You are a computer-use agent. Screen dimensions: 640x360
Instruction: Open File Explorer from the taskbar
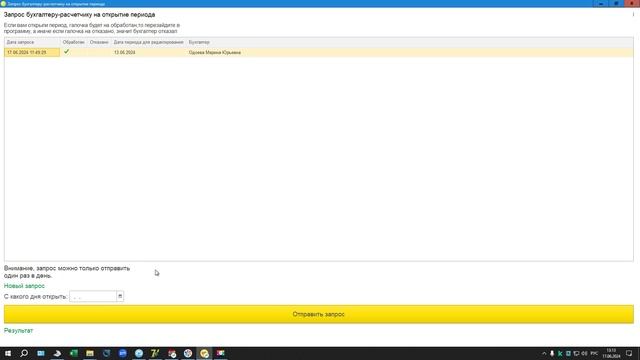pyautogui.click(x=90, y=353)
